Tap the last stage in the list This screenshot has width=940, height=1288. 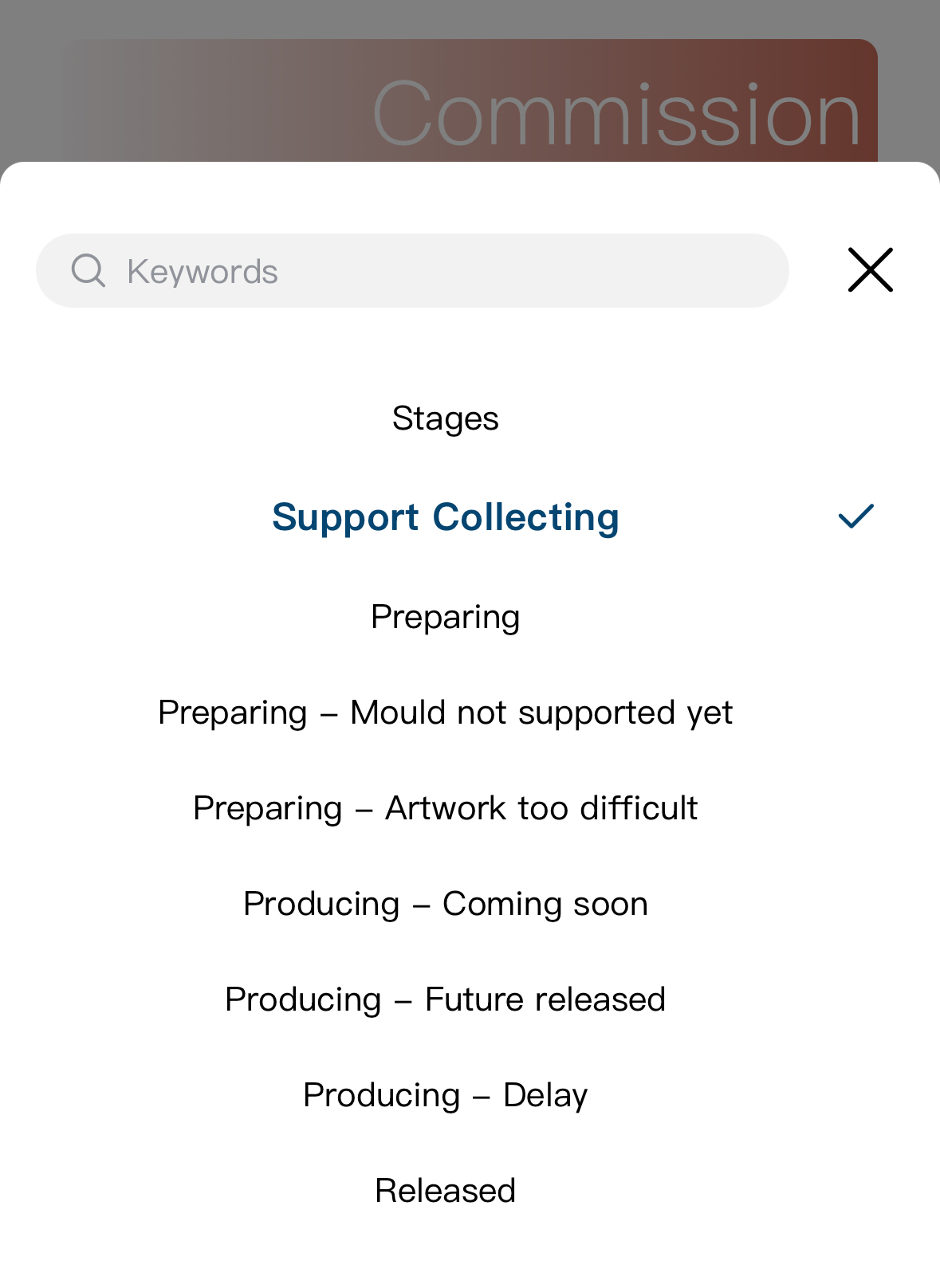pyautogui.click(x=445, y=1191)
